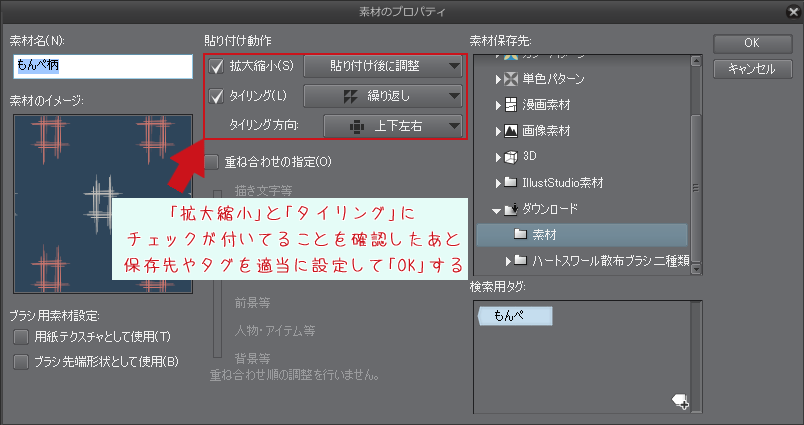
Task: Click the 素材名 input field
Action: 103,66
